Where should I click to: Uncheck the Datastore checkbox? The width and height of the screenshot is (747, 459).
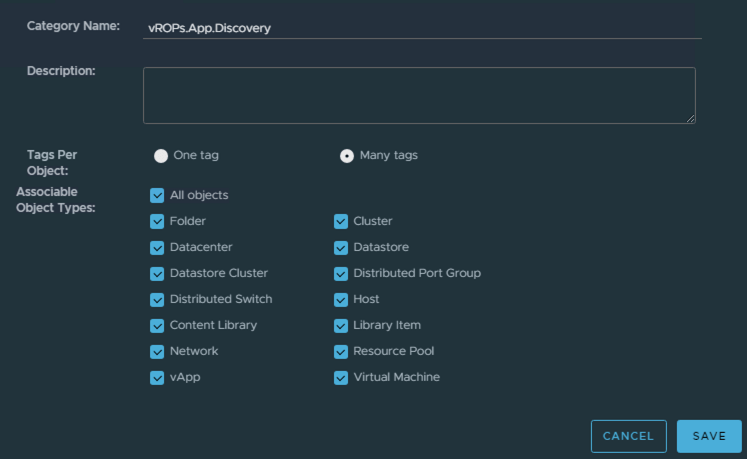pos(341,247)
